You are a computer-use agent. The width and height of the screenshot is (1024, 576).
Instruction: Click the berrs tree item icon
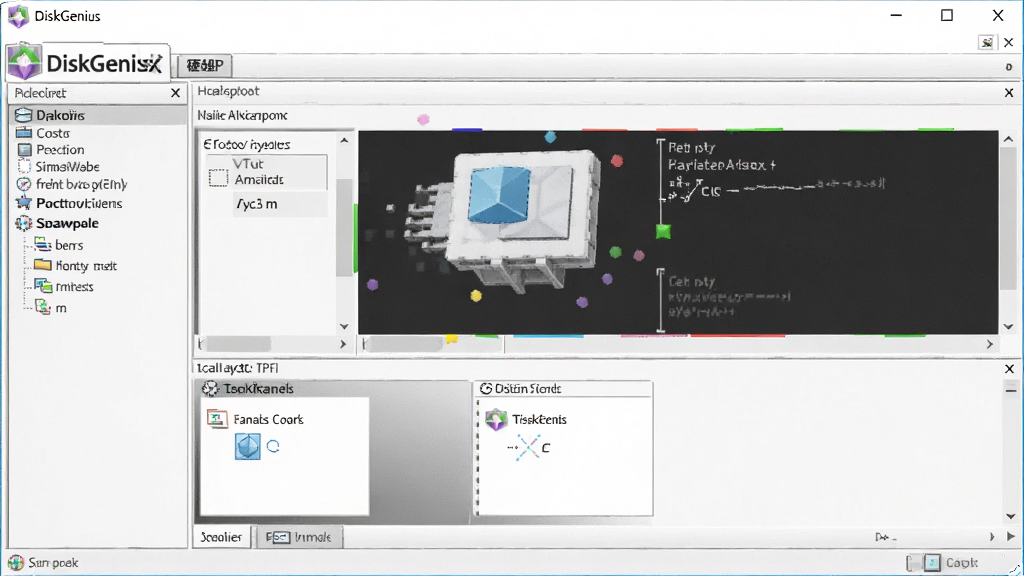click(42, 245)
